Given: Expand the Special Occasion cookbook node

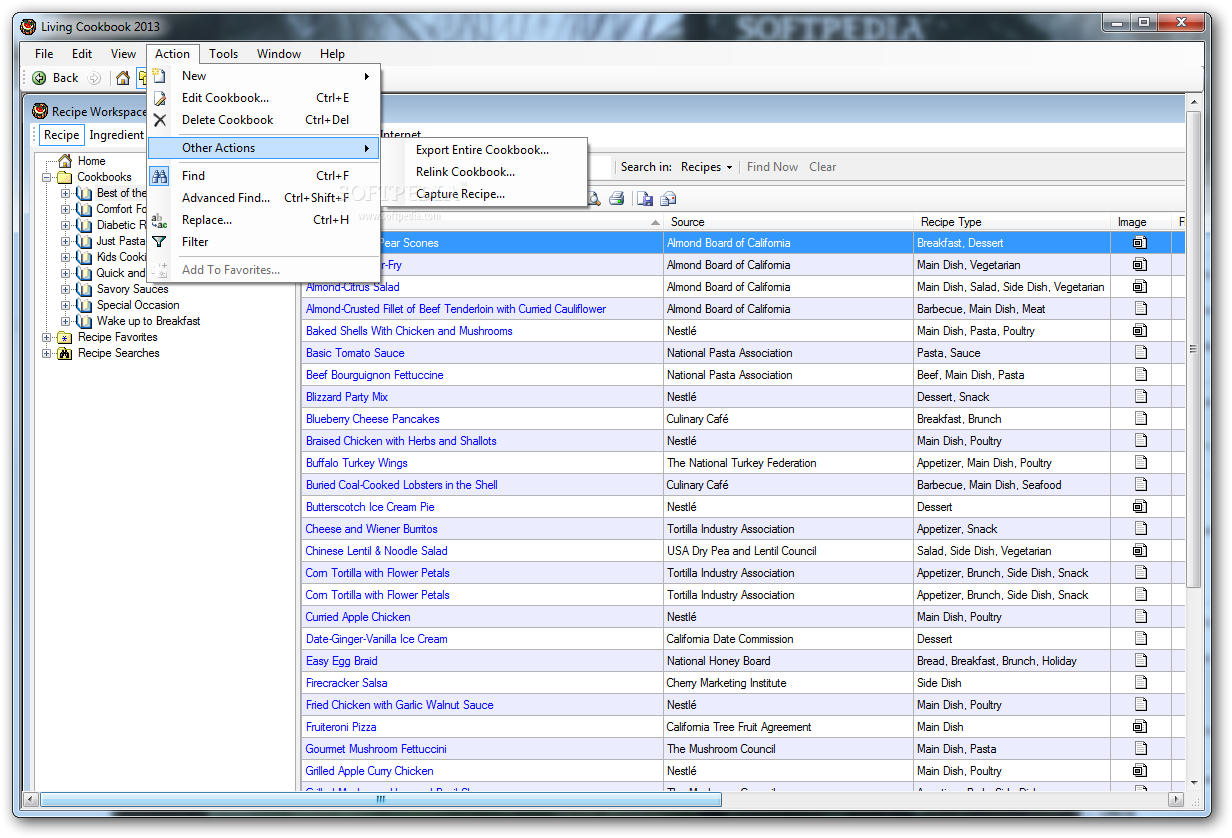Looking at the screenshot, I should pyautogui.click(x=66, y=305).
